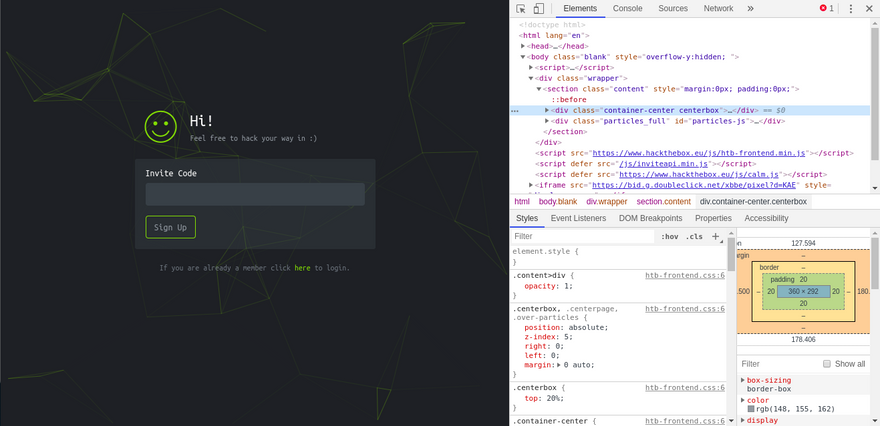Click the opacity: 1 declaration
Screen dimensions: 880x426
pos(549,286)
